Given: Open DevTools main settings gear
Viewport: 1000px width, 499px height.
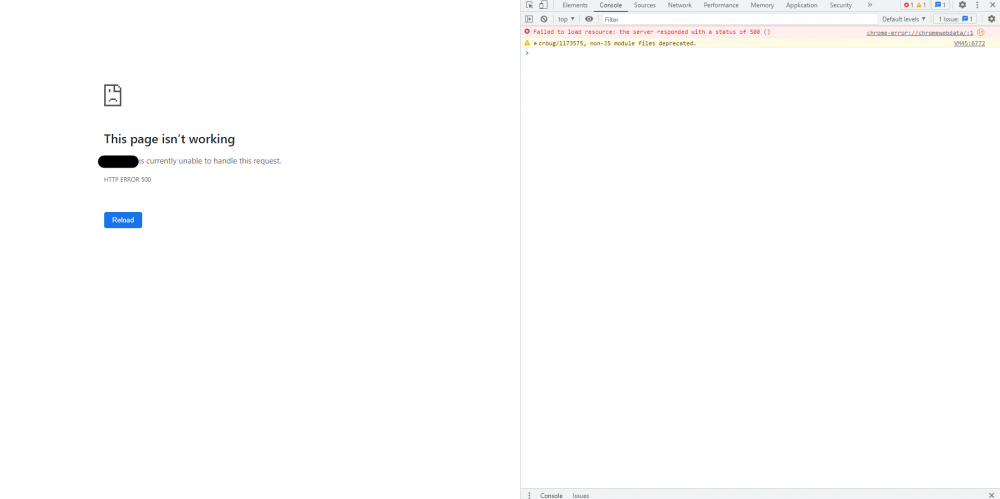Looking at the screenshot, I should tap(962, 5).
